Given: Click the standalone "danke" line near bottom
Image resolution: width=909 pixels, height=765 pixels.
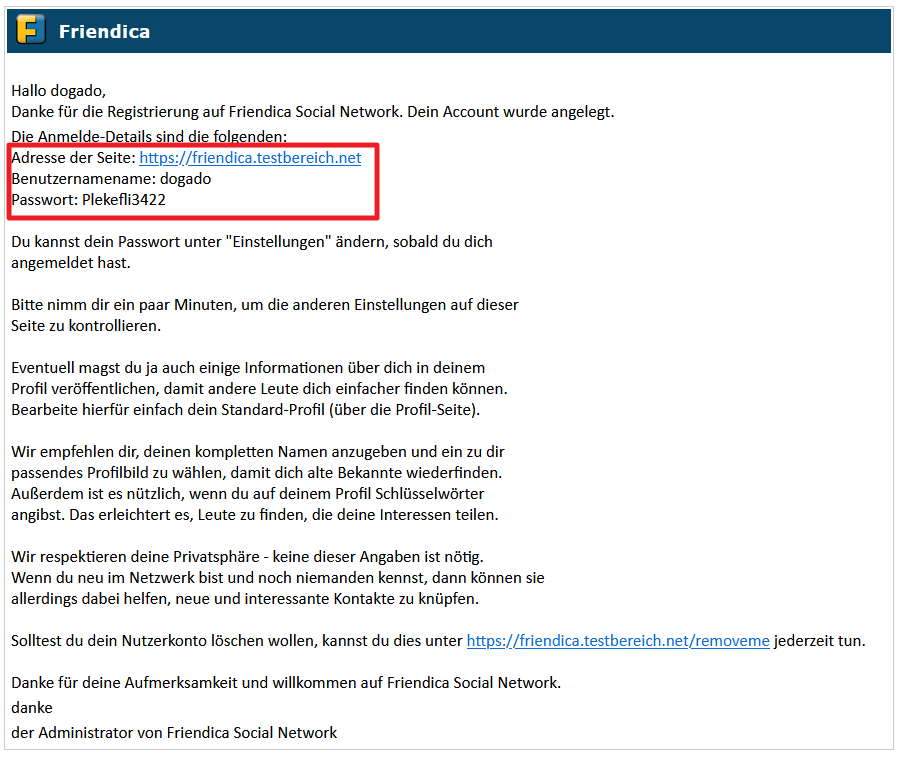Looking at the screenshot, I should [x=32, y=708].
